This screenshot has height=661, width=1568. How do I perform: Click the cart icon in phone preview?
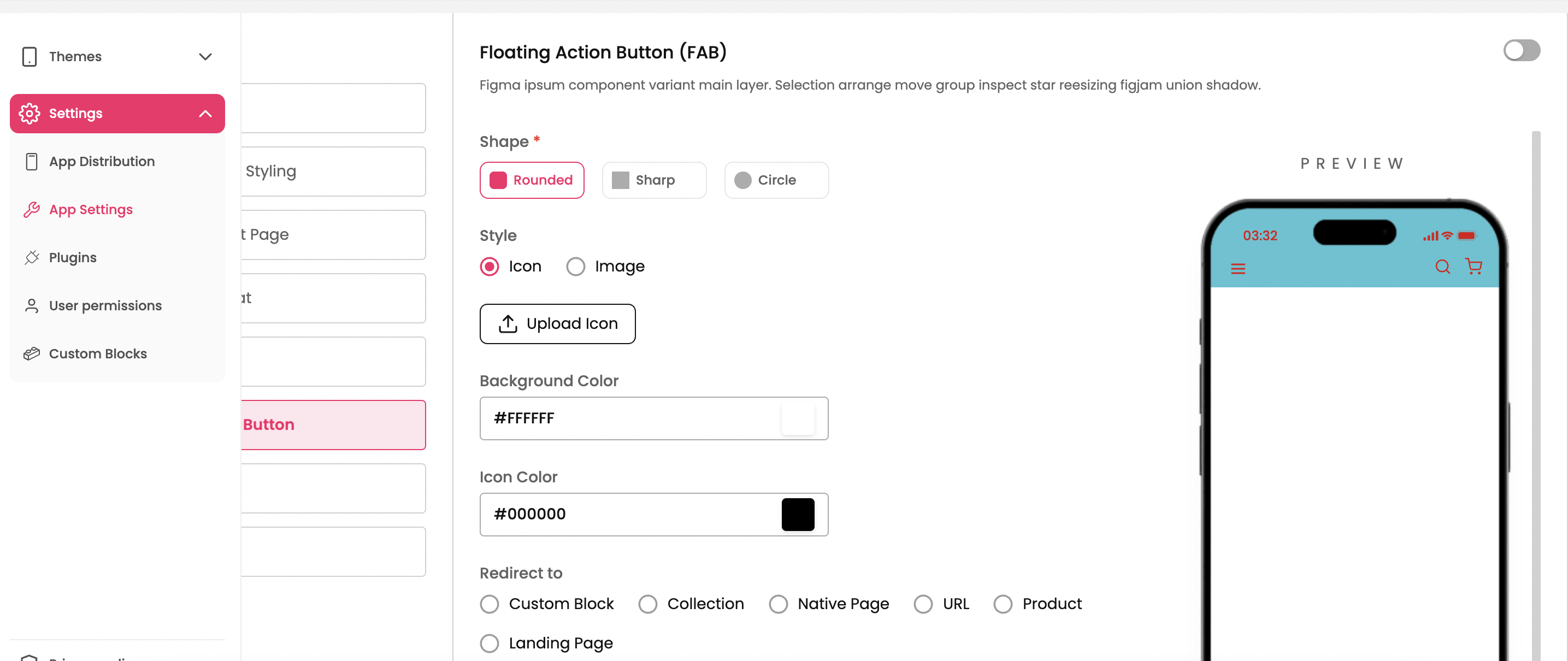pos(1473,267)
